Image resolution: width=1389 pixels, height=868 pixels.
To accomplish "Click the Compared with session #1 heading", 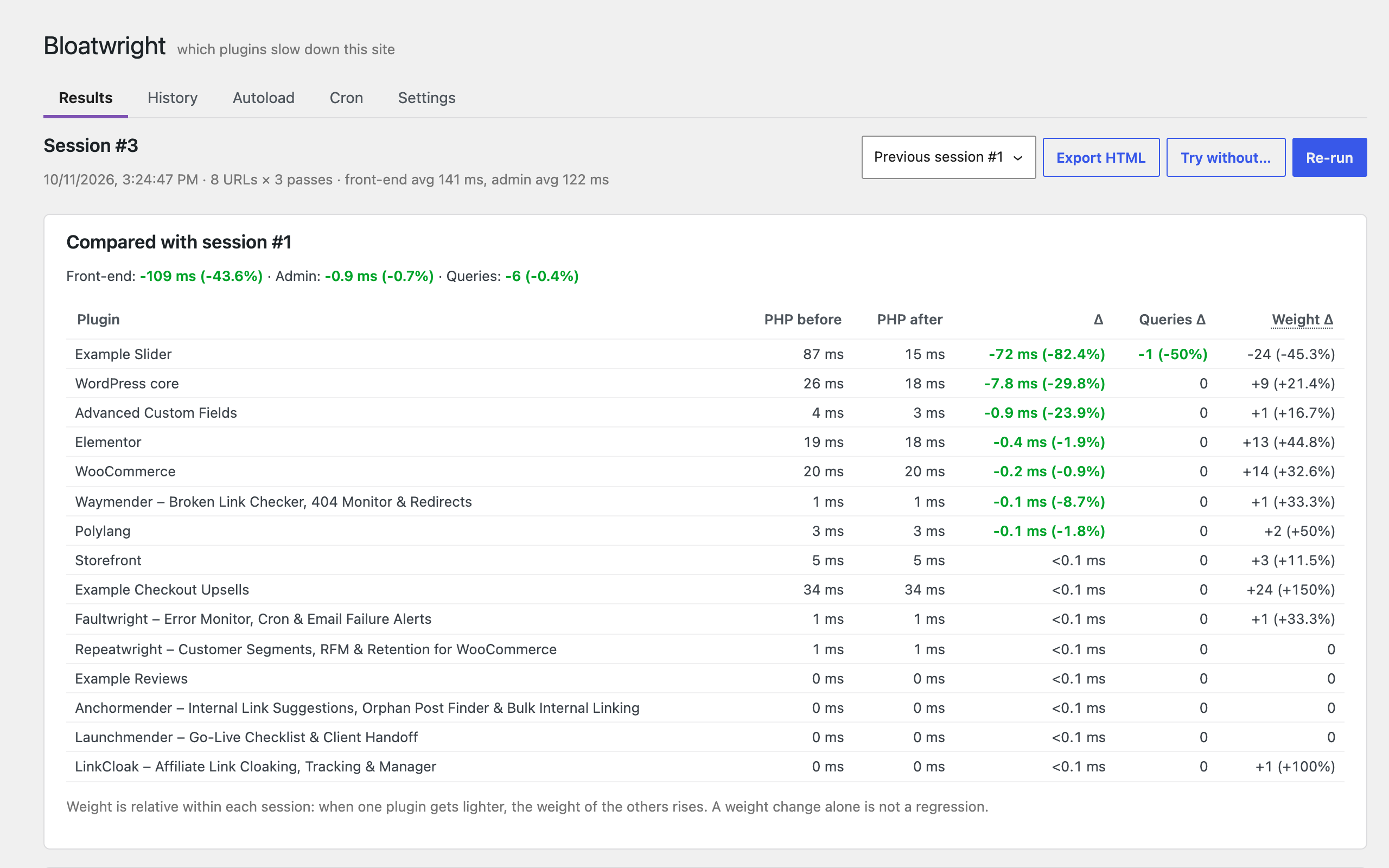I will coord(179,242).
